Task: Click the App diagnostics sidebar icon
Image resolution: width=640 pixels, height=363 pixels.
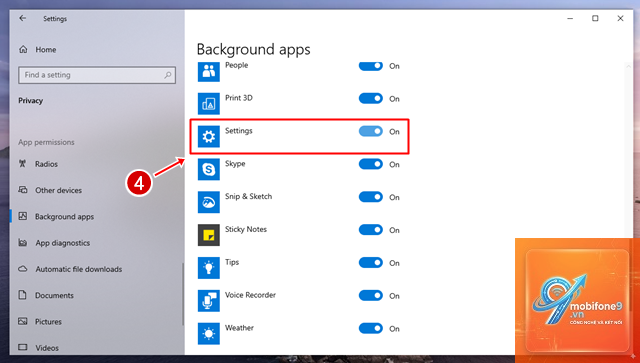Action: click(x=23, y=243)
